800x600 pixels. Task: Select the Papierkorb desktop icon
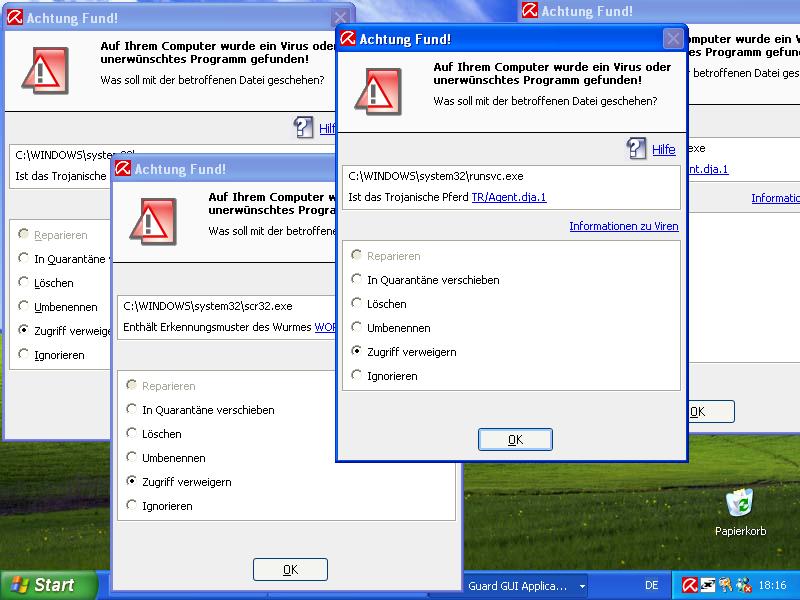(x=740, y=512)
